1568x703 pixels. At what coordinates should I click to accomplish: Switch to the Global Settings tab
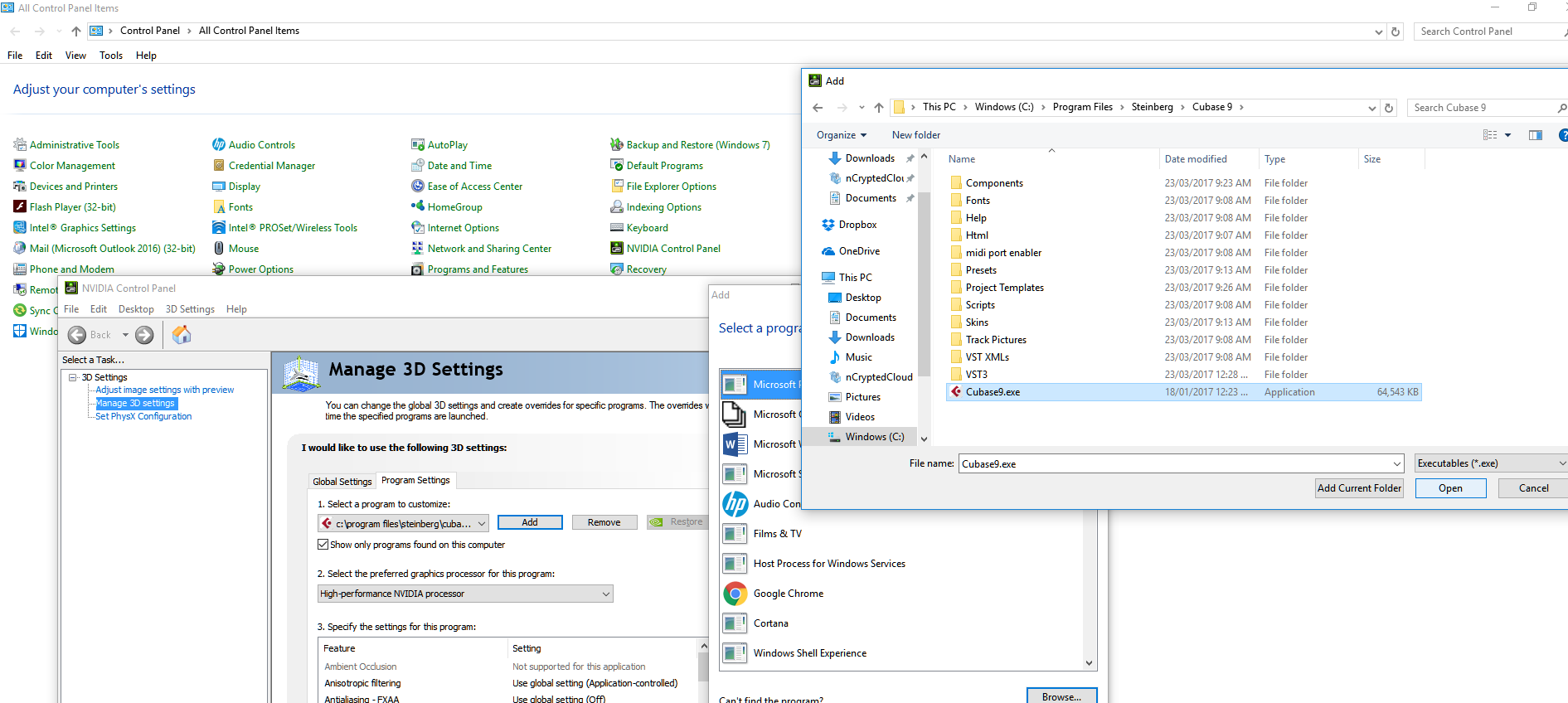(342, 482)
